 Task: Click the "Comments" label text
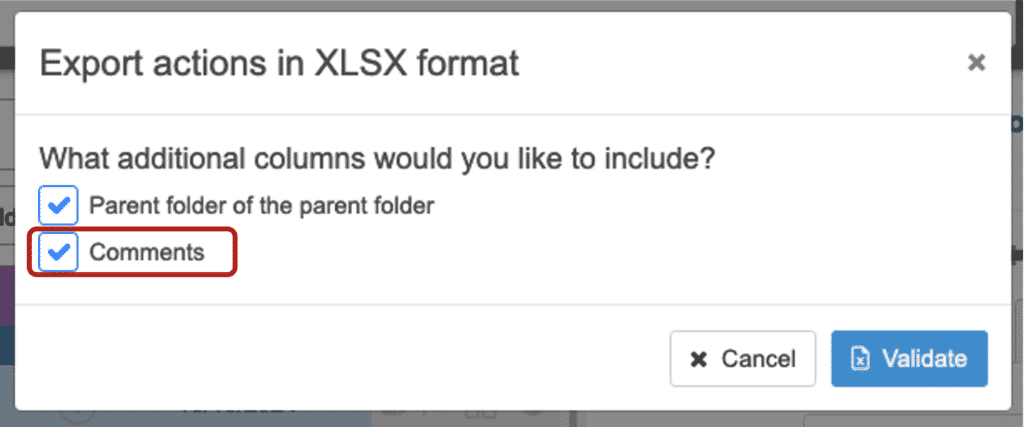[x=147, y=252]
